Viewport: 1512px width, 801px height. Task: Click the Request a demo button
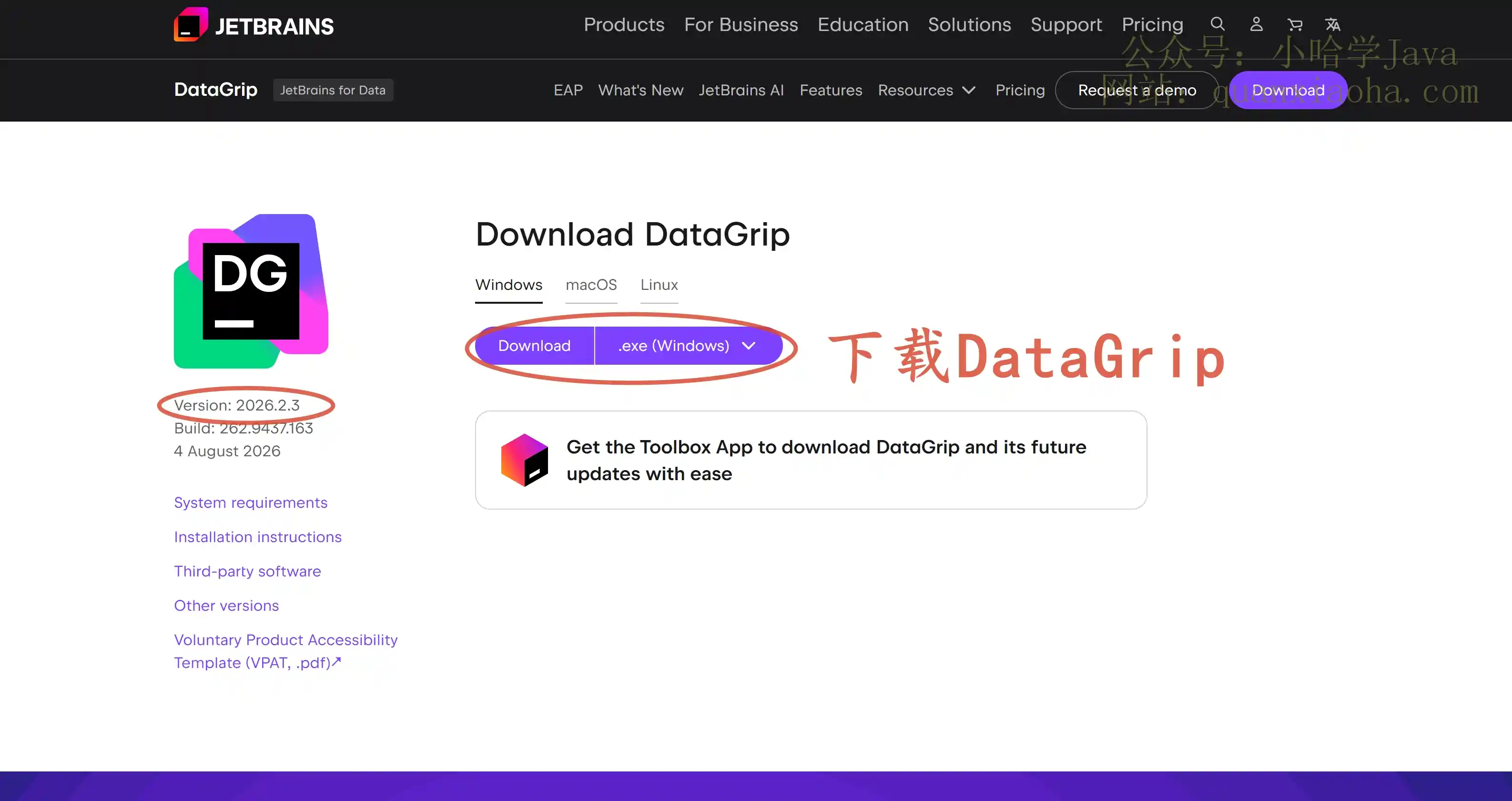tap(1137, 90)
